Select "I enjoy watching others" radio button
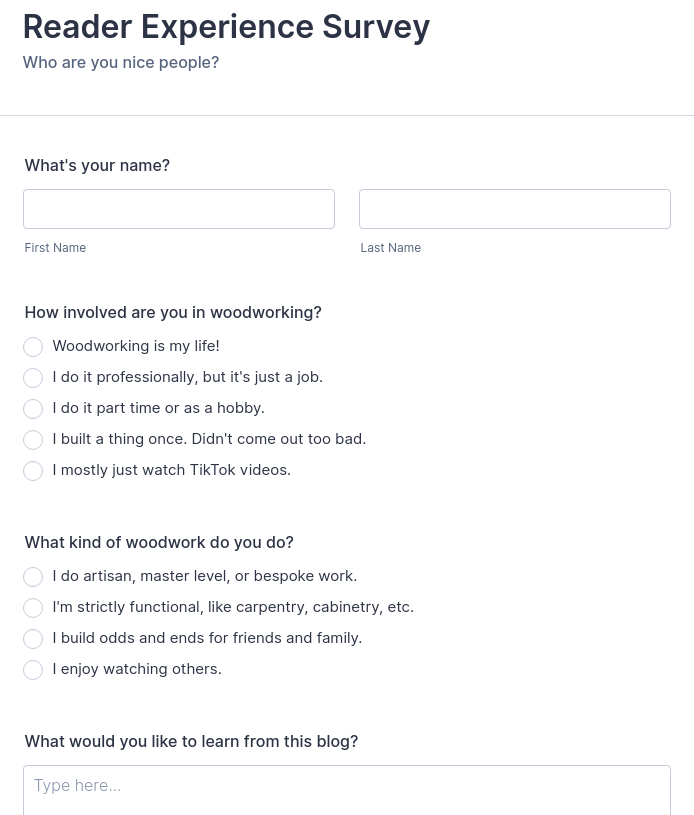Viewport: 694px width, 815px height. pos(33,670)
